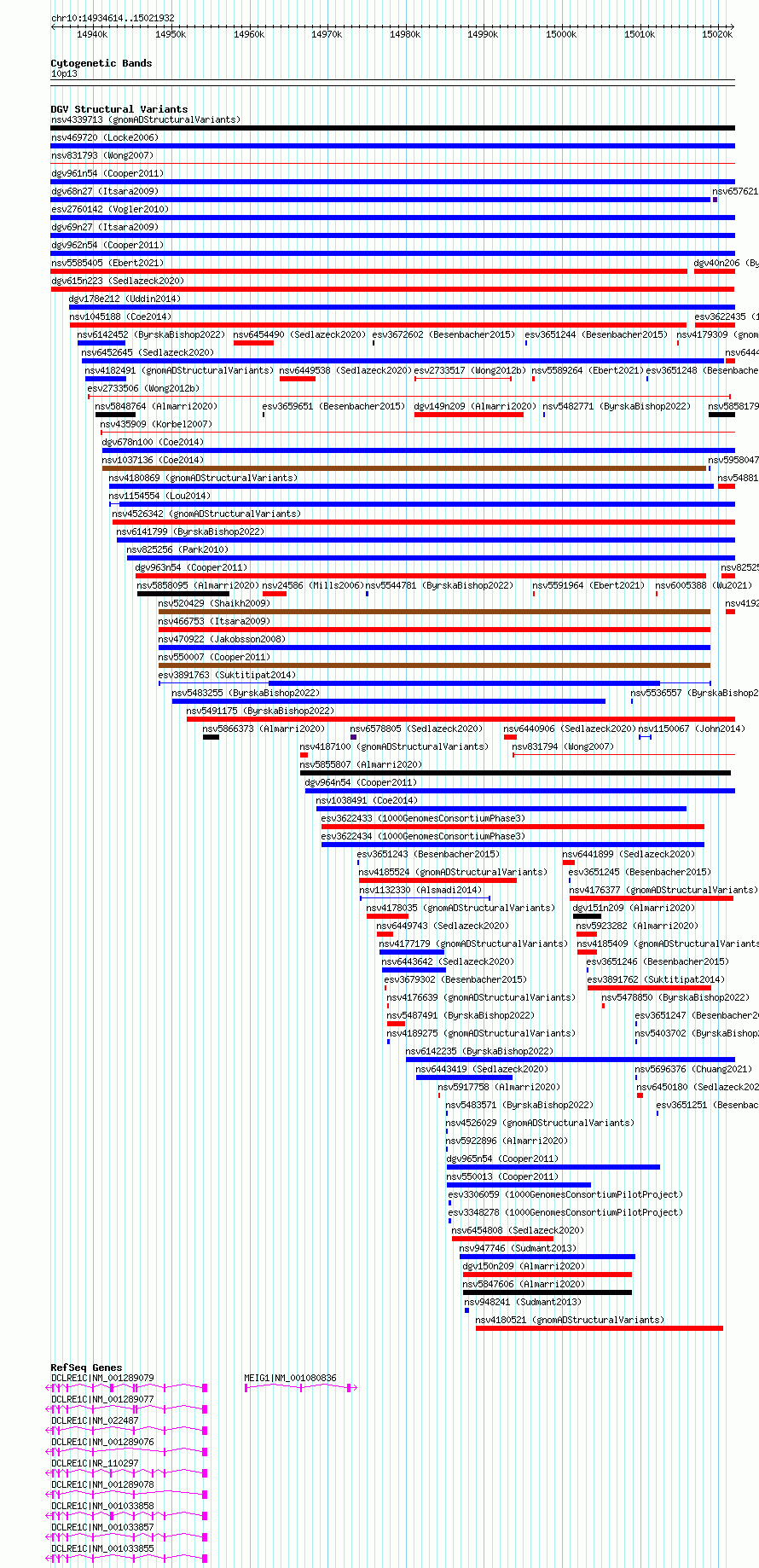Click the brown nsv1037136 (Coe2014) bar
Image resolution: width=759 pixels, height=1568 pixels.
click(x=404, y=468)
